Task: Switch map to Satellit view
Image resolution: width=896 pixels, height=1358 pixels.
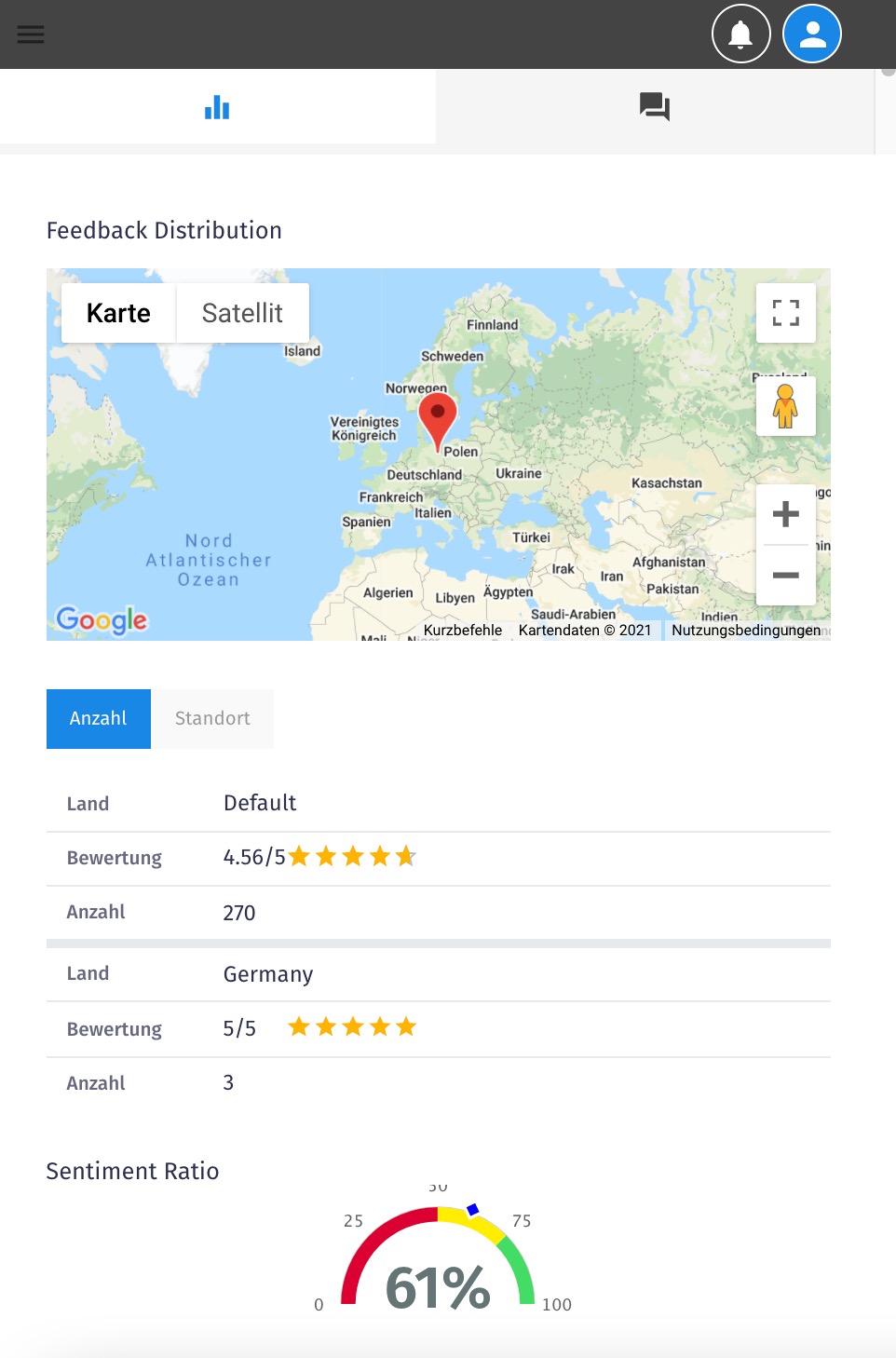Action: pos(242,313)
